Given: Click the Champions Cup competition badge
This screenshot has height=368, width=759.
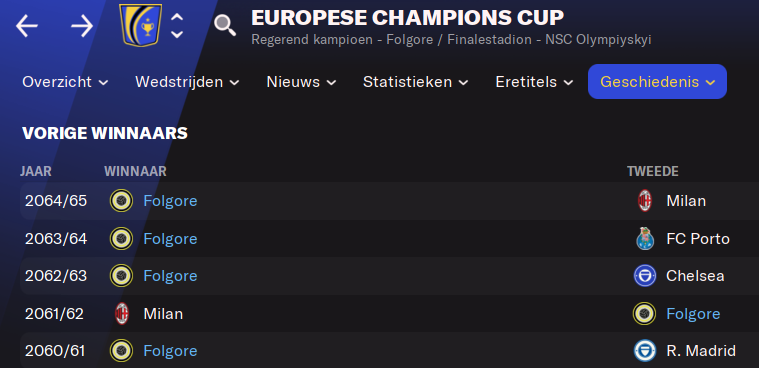Looking at the screenshot, I should (141, 25).
